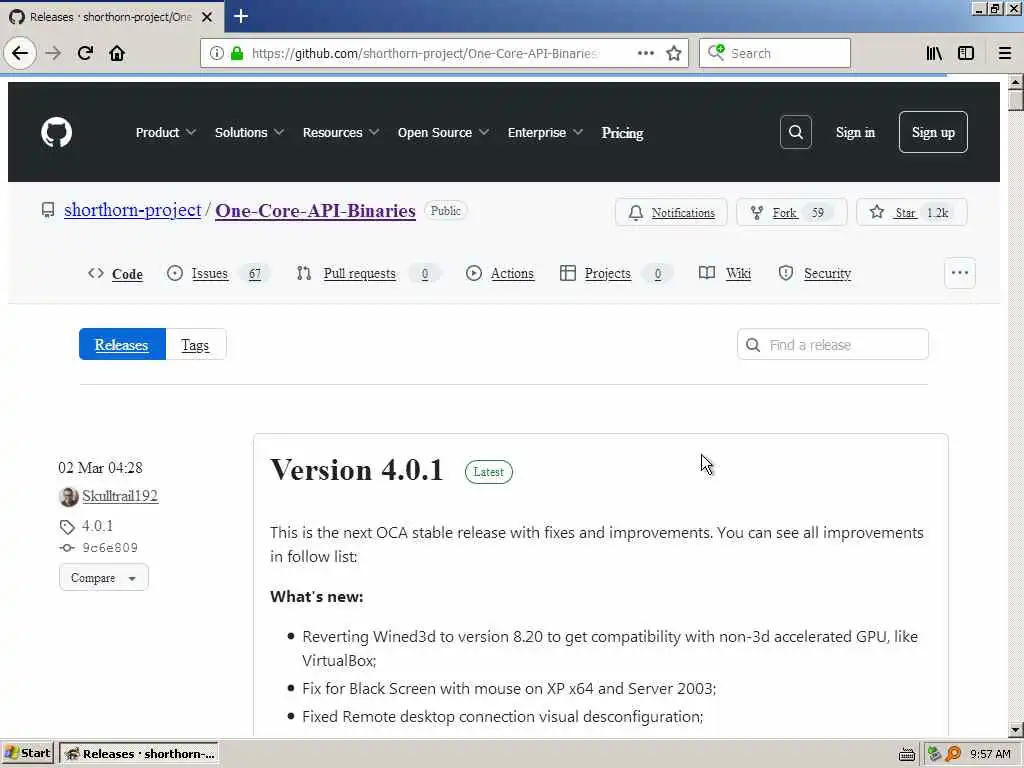This screenshot has width=1024, height=768.
Task: Click the vertical scrollbar down arrow
Action: (1016, 730)
